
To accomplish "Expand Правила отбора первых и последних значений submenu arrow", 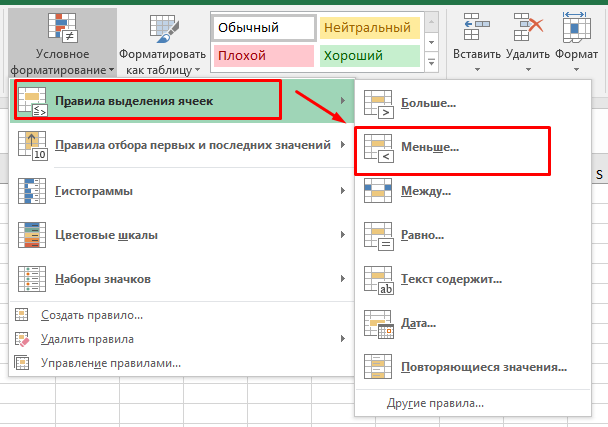I will (343, 145).
